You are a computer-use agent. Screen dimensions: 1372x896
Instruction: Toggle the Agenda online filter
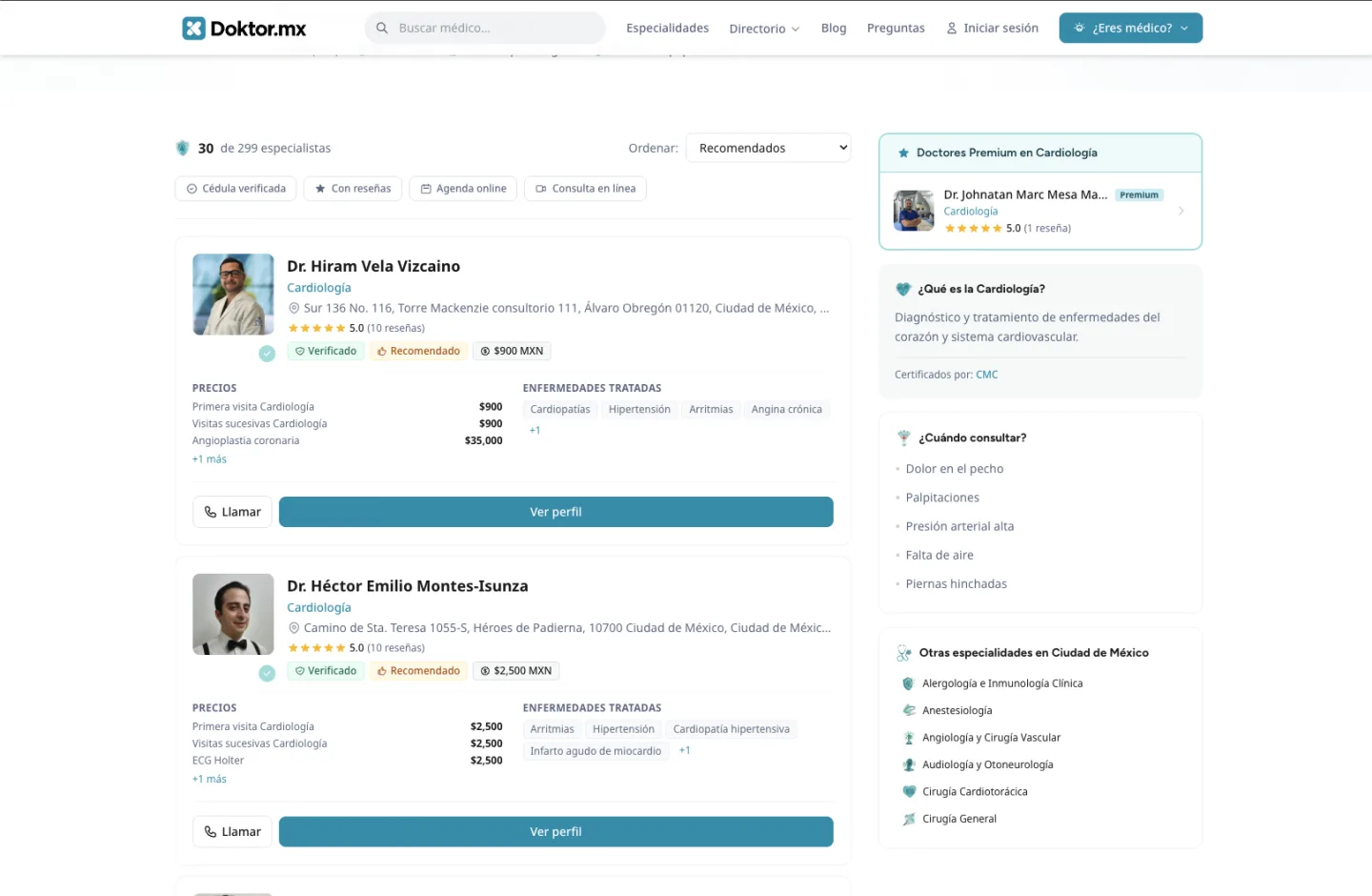tap(464, 189)
